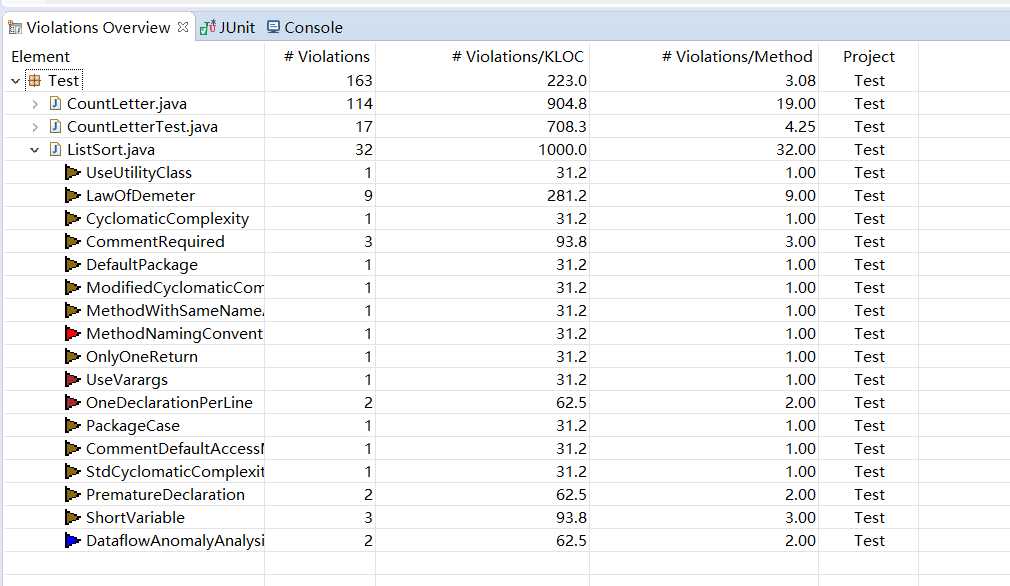Select the Violations Overview tab
Image resolution: width=1010 pixels, height=586 pixels.
(98, 27)
